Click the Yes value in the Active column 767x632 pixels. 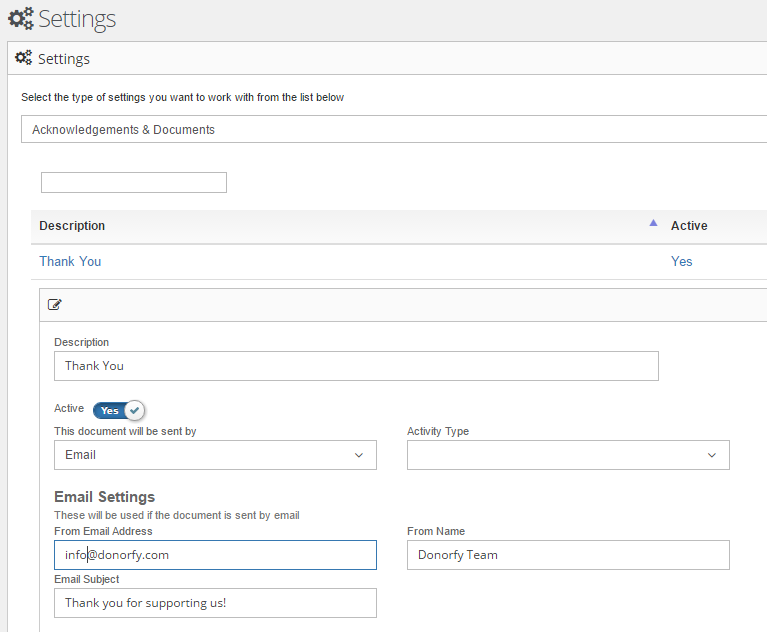click(x=681, y=261)
